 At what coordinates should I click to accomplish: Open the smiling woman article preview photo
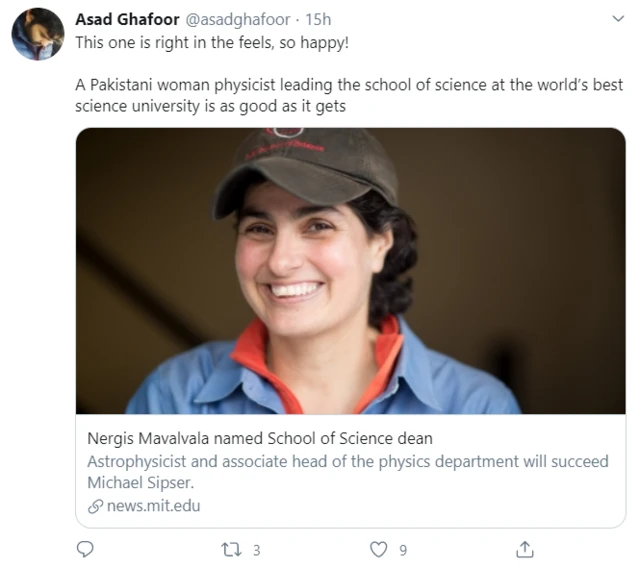click(350, 271)
